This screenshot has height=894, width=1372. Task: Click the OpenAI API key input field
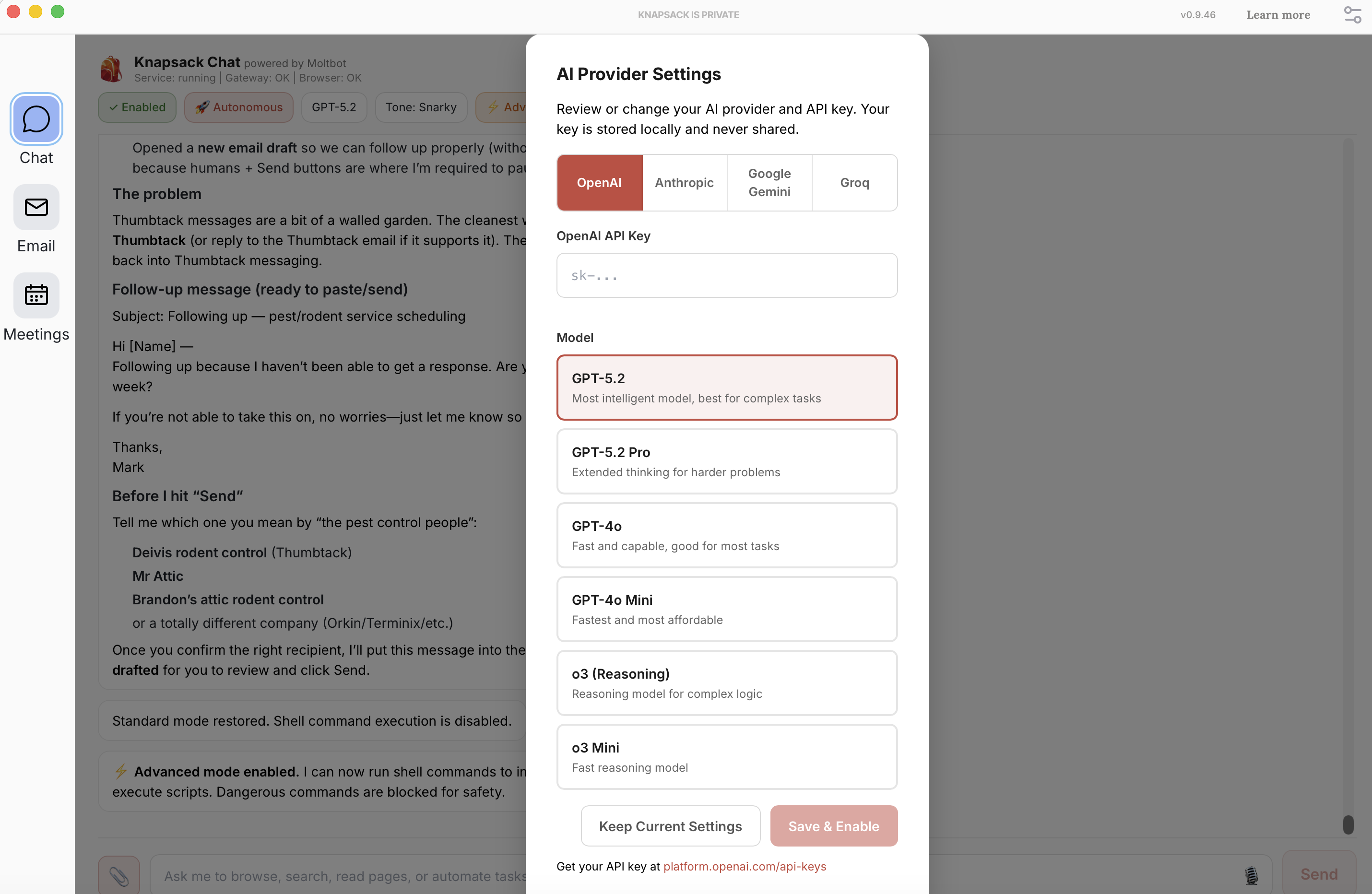(x=726, y=275)
